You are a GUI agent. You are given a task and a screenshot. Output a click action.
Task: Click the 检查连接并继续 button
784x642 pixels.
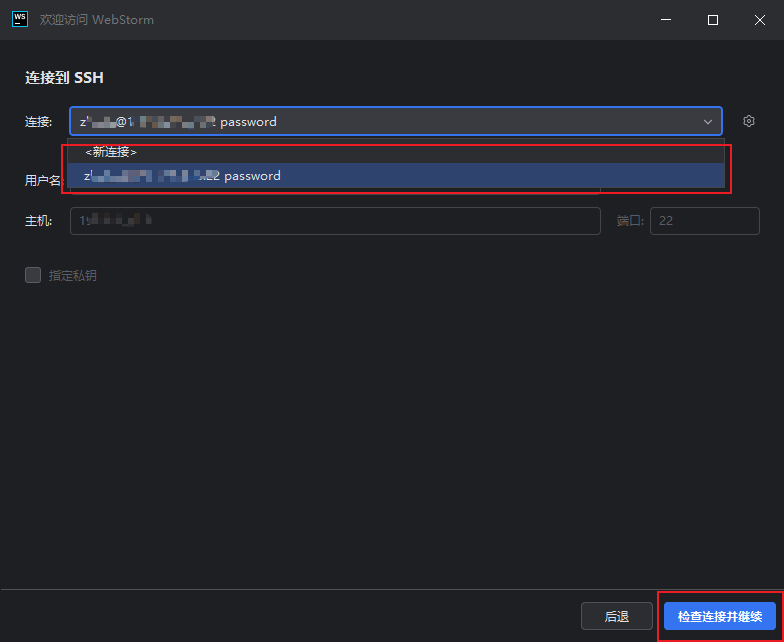(719, 616)
